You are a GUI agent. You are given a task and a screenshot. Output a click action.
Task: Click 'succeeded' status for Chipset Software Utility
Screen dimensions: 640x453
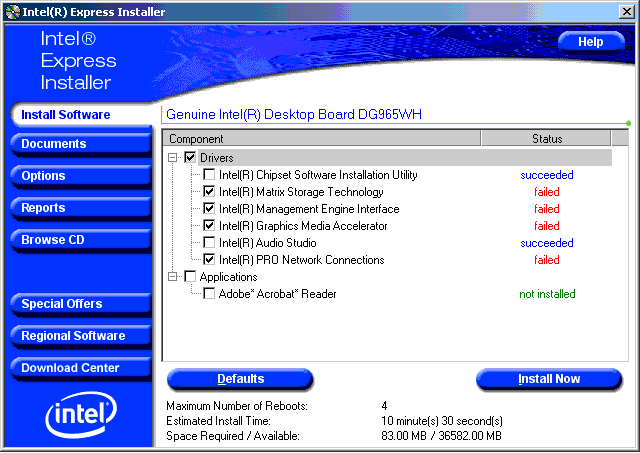coord(547,175)
